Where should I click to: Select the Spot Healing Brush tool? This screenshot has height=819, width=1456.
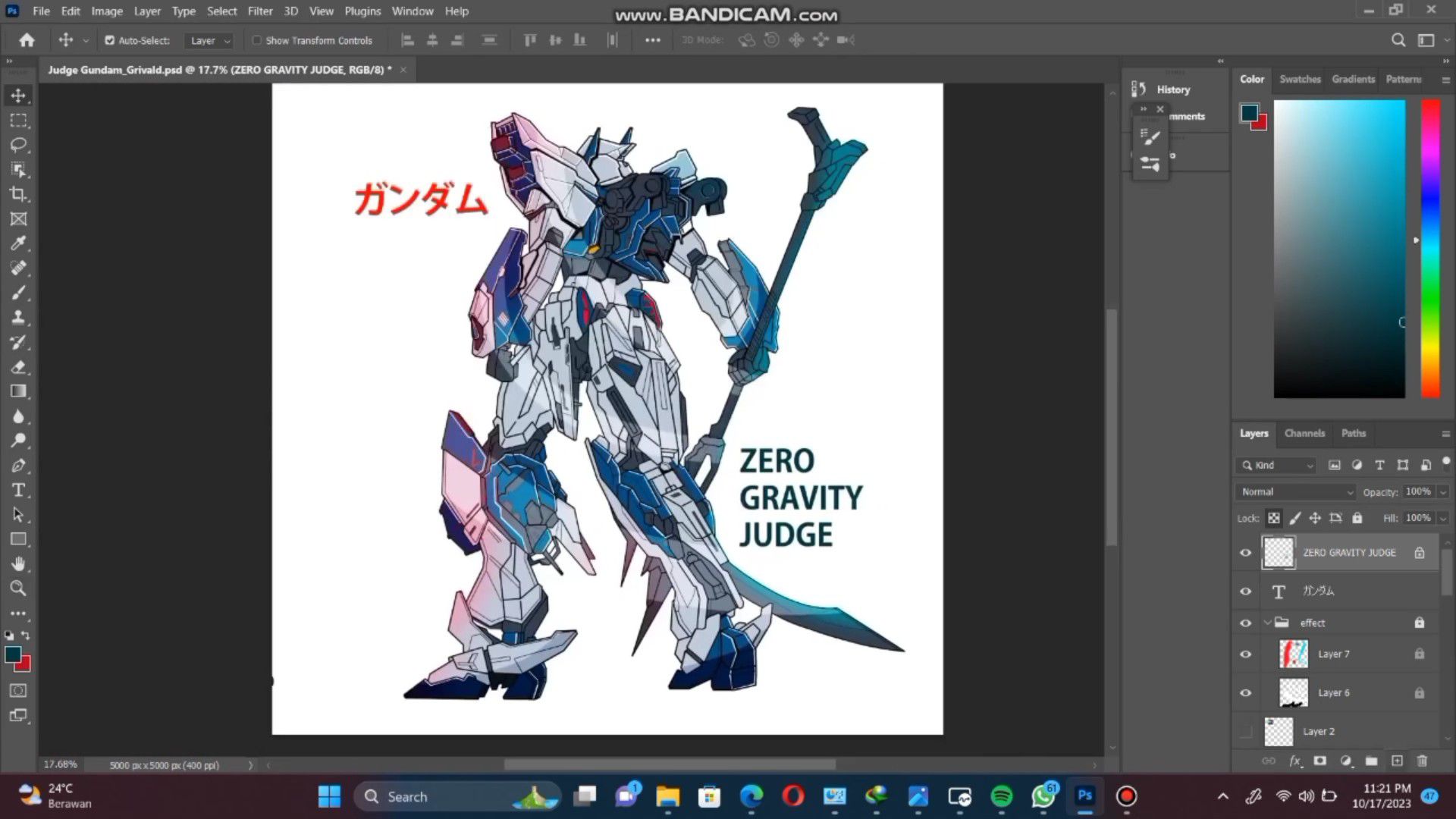pyautogui.click(x=18, y=268)
